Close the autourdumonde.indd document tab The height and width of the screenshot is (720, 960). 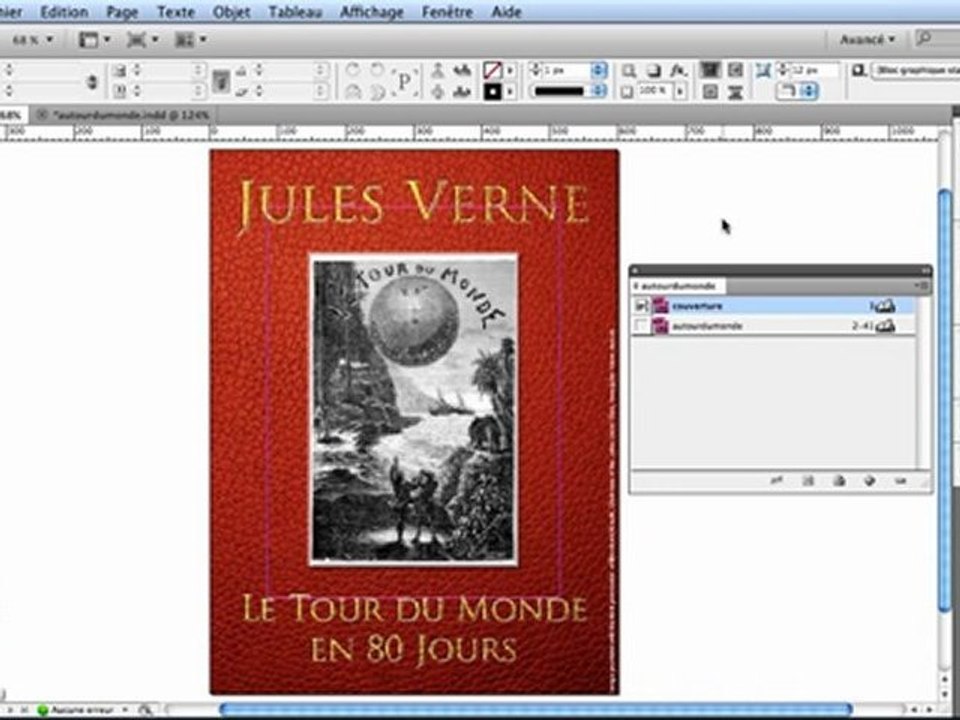tap(42, 114)
